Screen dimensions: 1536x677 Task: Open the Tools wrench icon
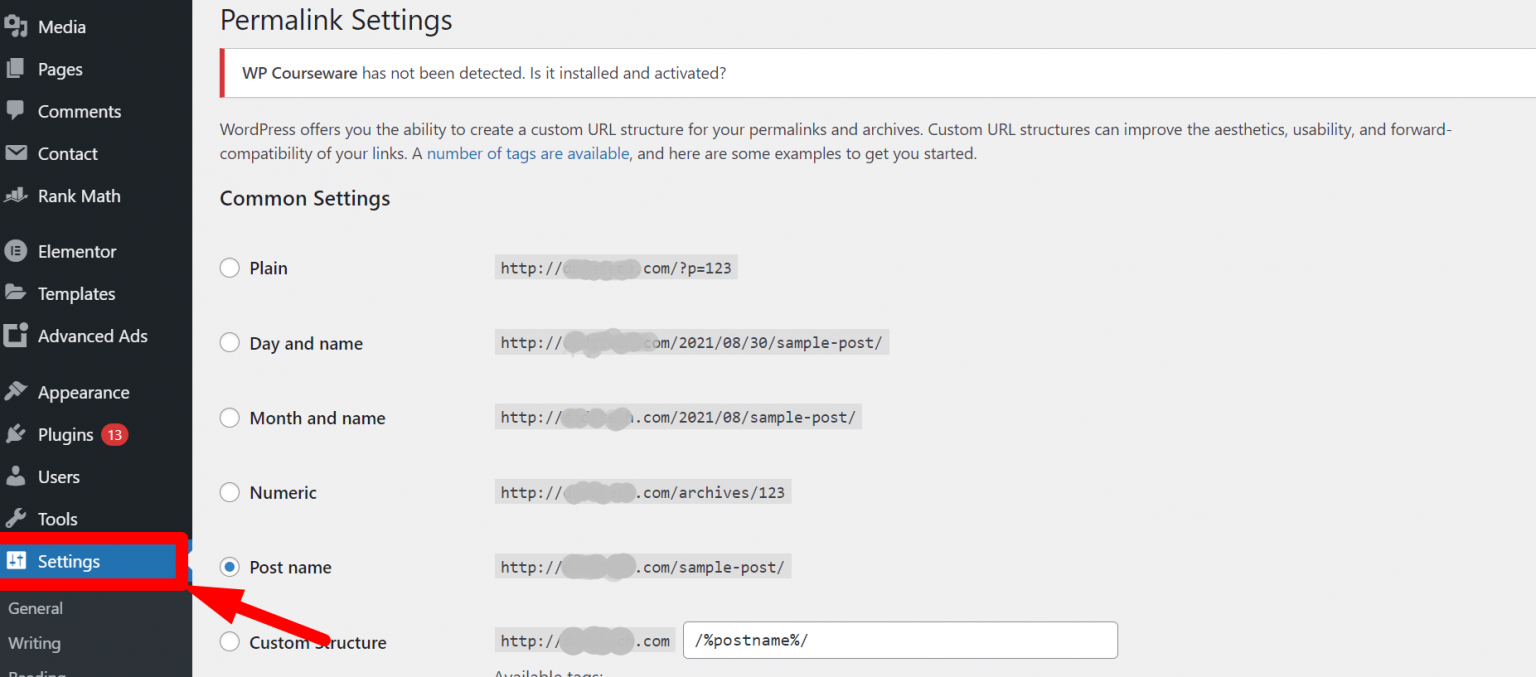(x=16, y=518)
